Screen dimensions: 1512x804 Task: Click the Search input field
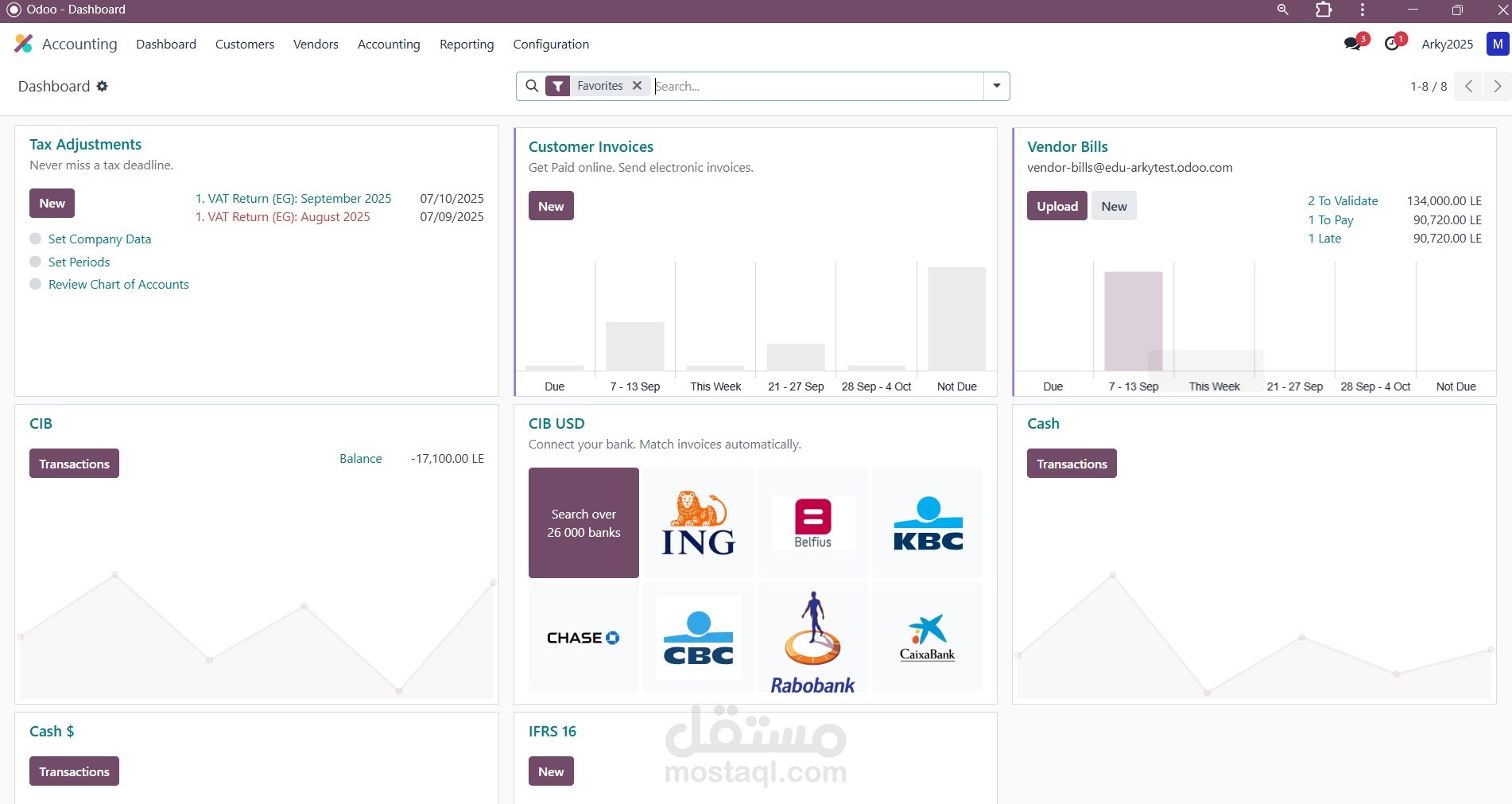click(x=817, y=86)
